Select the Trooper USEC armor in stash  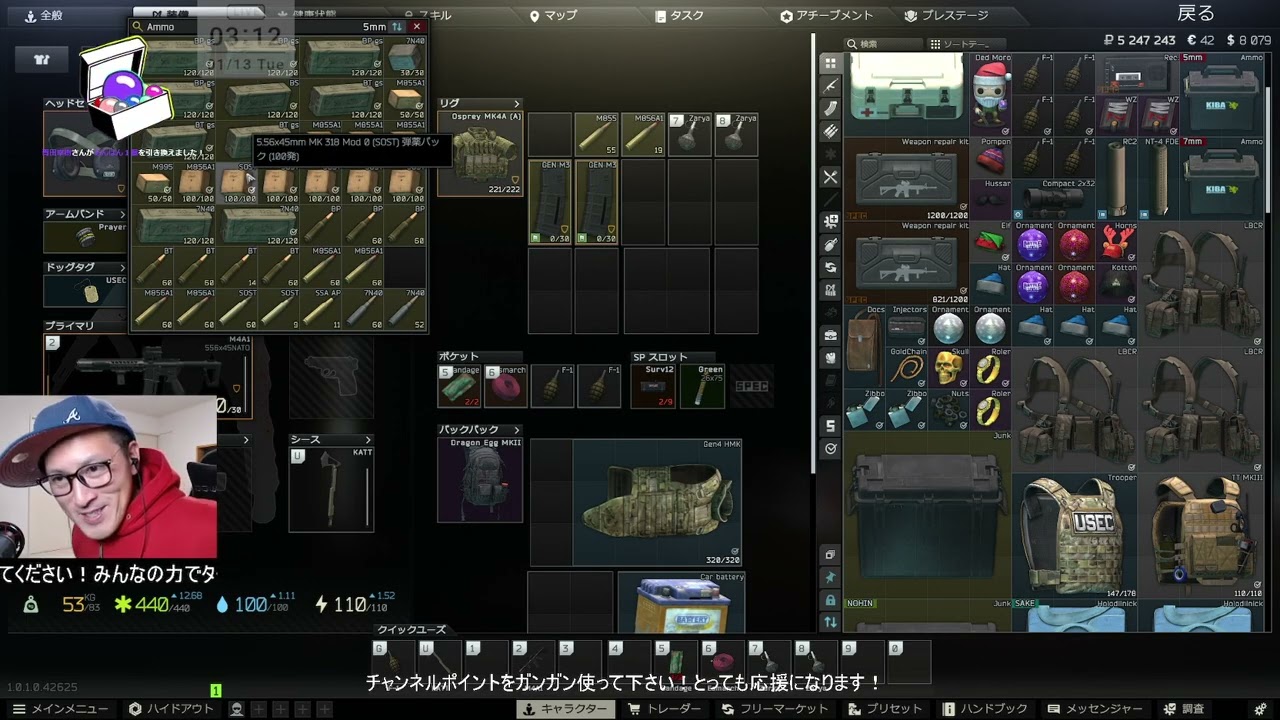click(x=1074, y=535)
